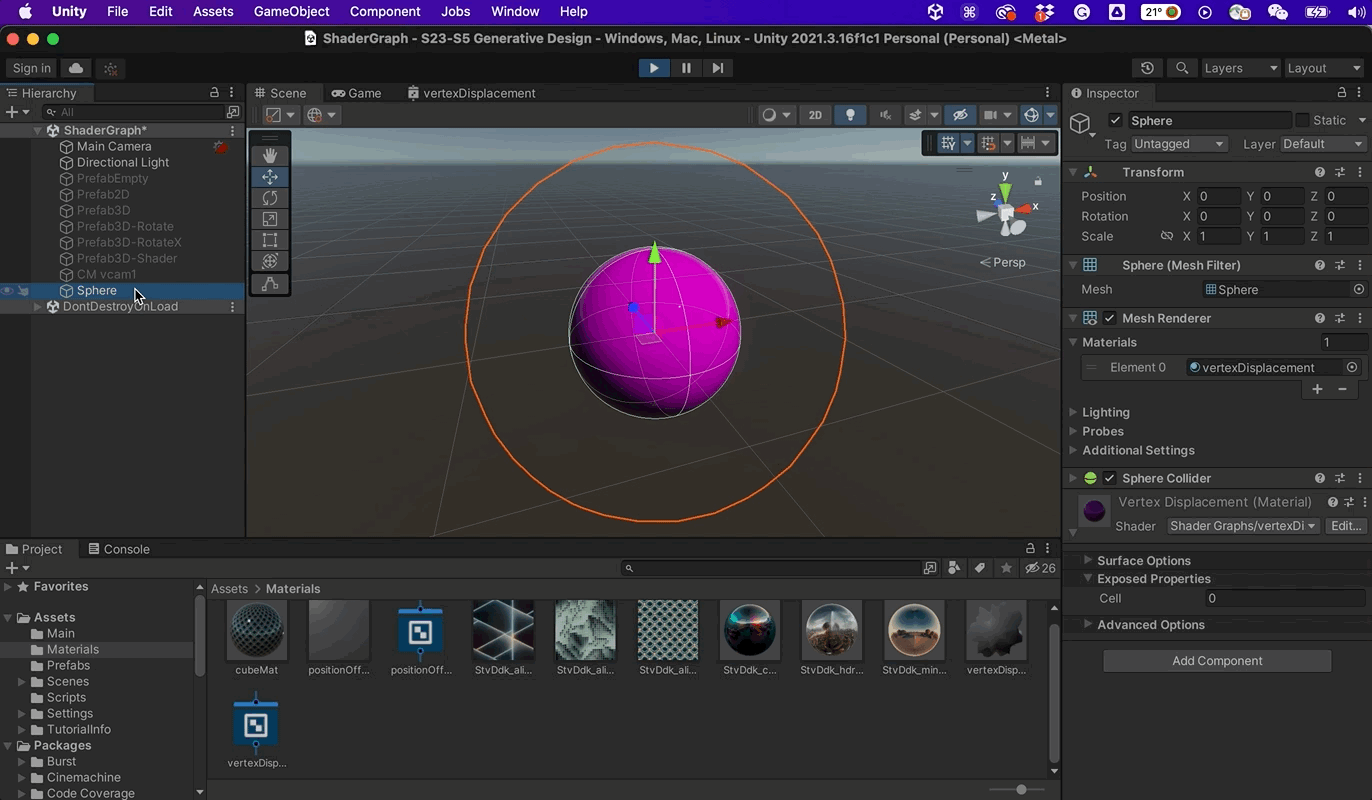Click the asset thumbnail size slider

(x=1021, y=789)
